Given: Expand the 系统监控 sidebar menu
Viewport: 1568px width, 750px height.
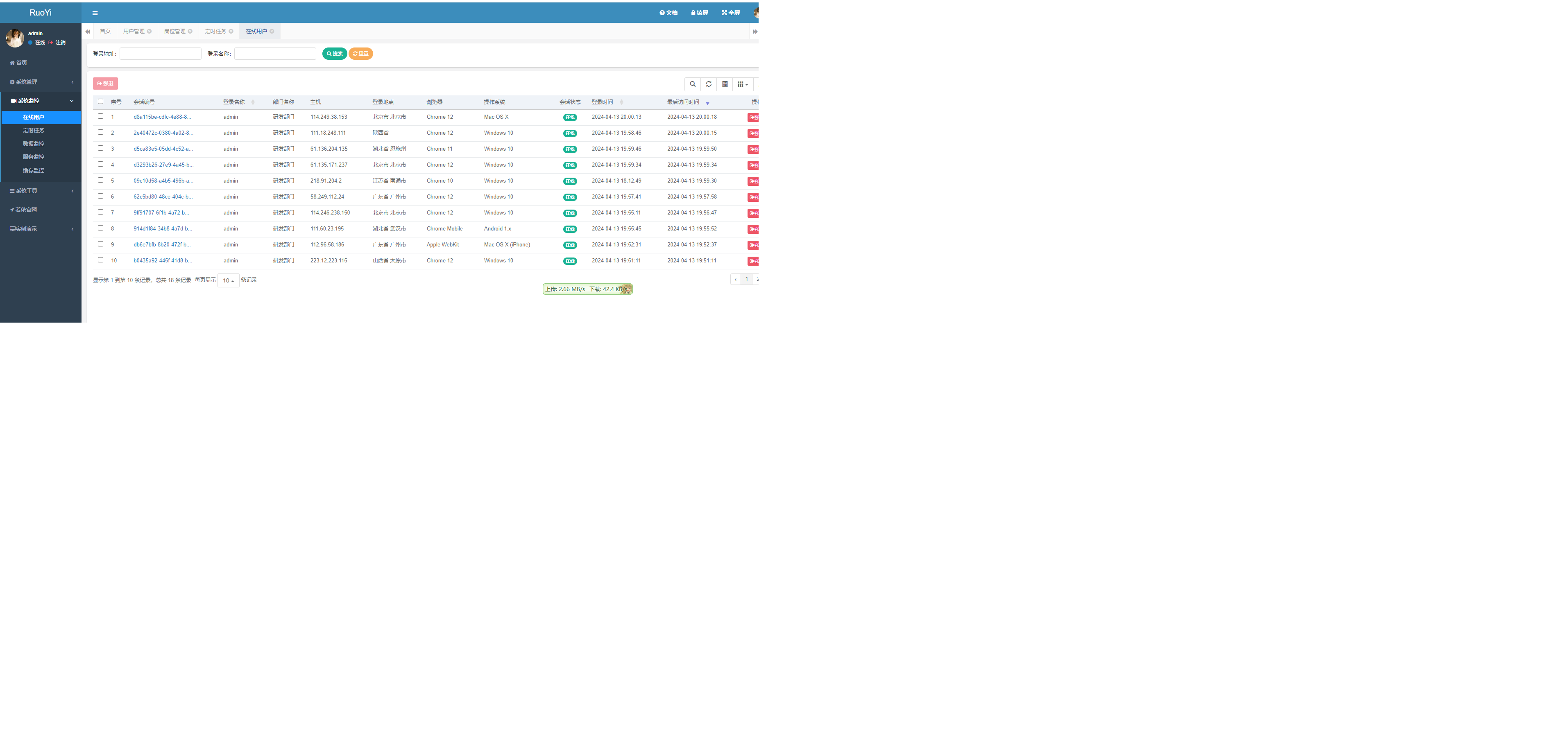Looking at the screenshot, I should coord(40,100).
